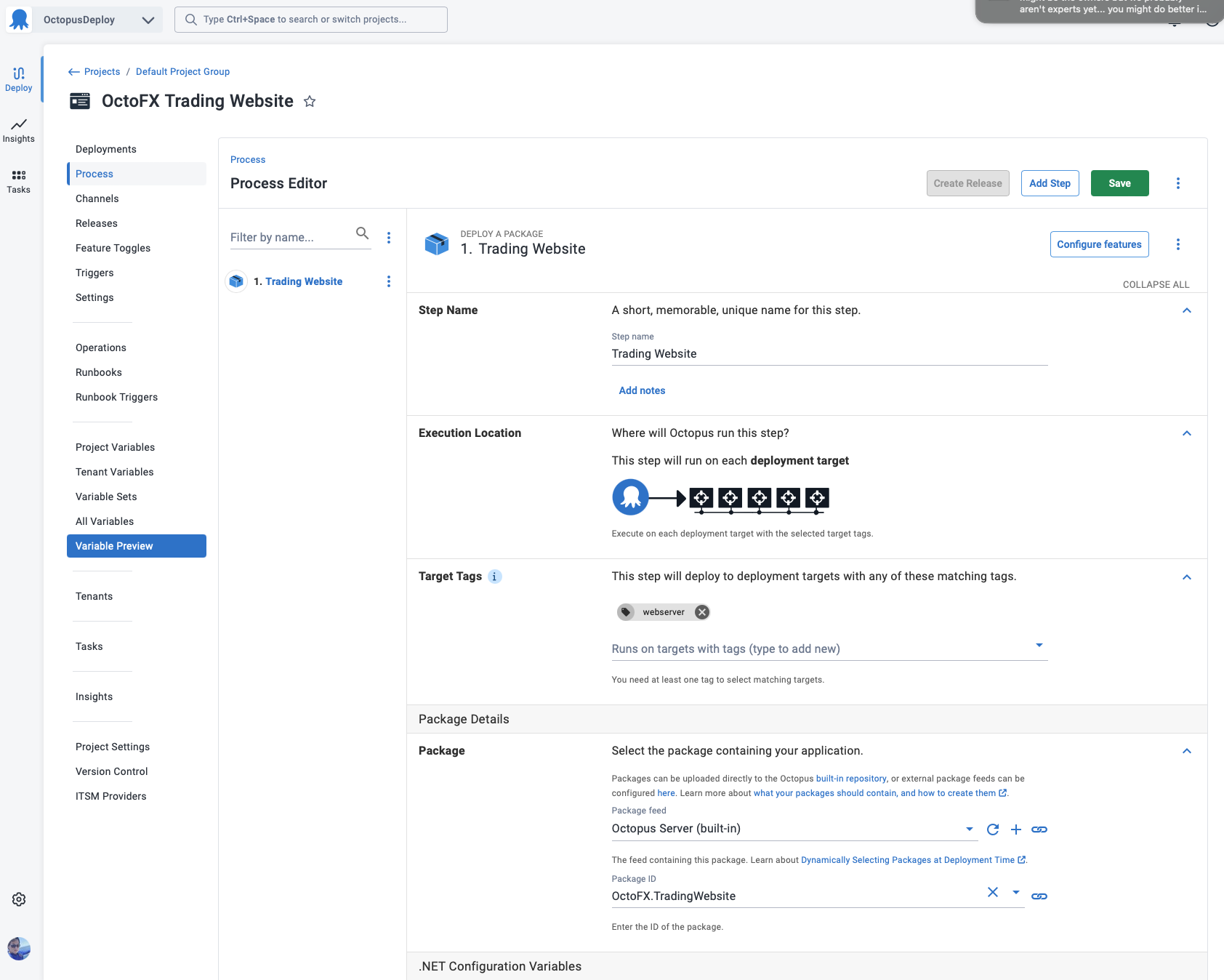Image resolution: width=1224 pixels, height=980 pixels.
Task: Bind Package ID to a variable
Action: (1039, 896)
